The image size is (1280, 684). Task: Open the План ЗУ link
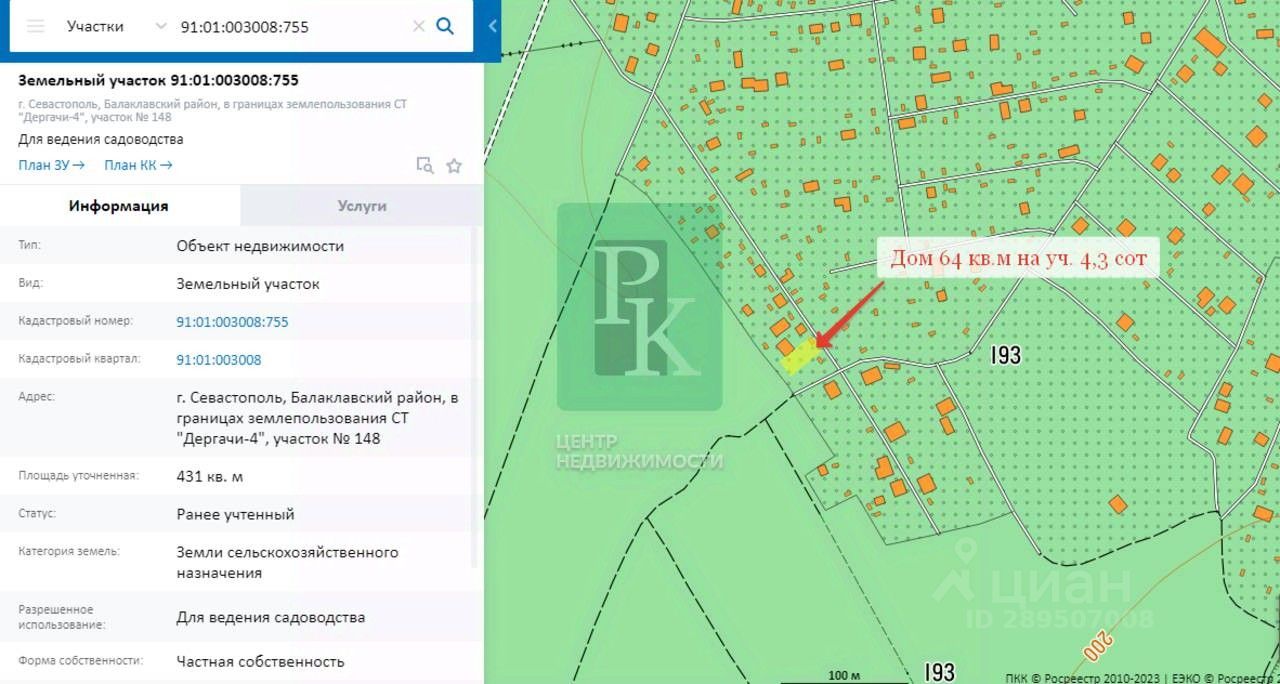click(x=51, y=165)
